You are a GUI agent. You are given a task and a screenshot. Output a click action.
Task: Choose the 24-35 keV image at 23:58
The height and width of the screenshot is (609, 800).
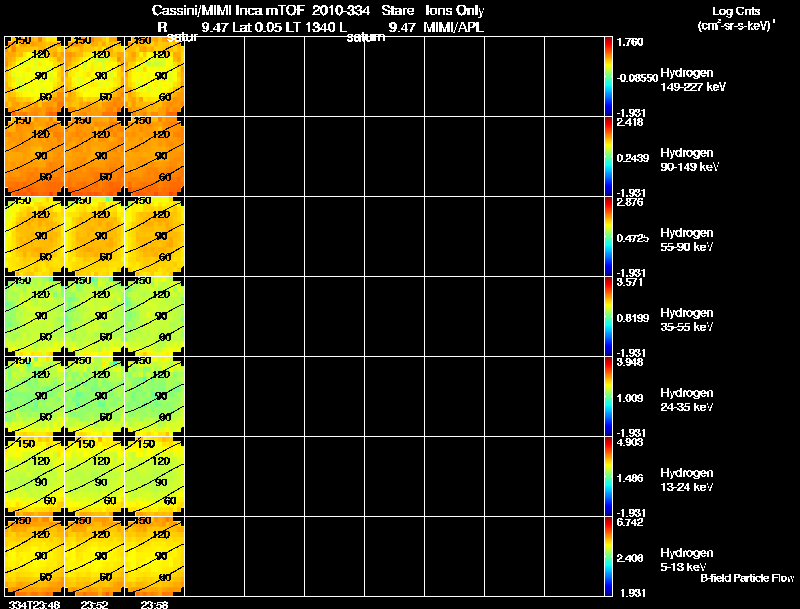pyautogui.click(x=155, y=396)
